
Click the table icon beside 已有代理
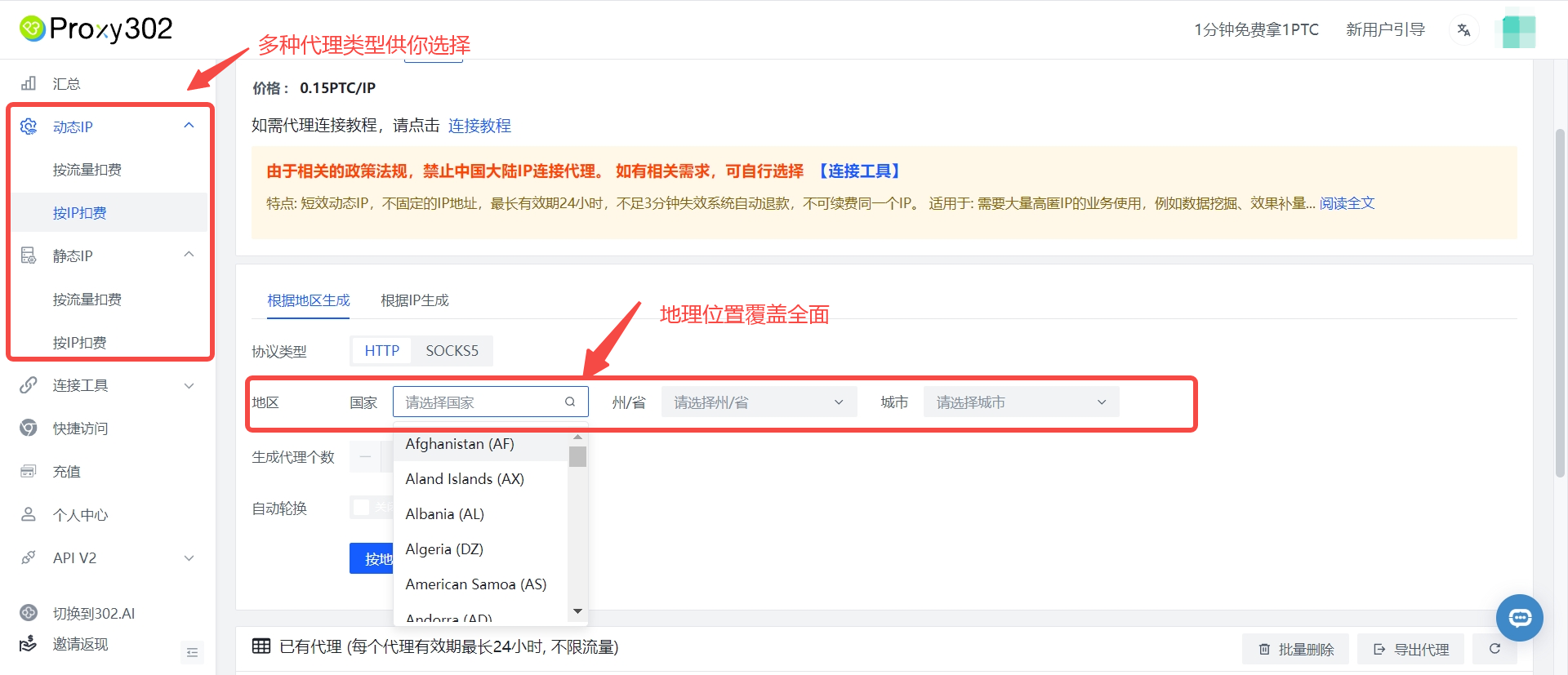[x=261, y=646]
